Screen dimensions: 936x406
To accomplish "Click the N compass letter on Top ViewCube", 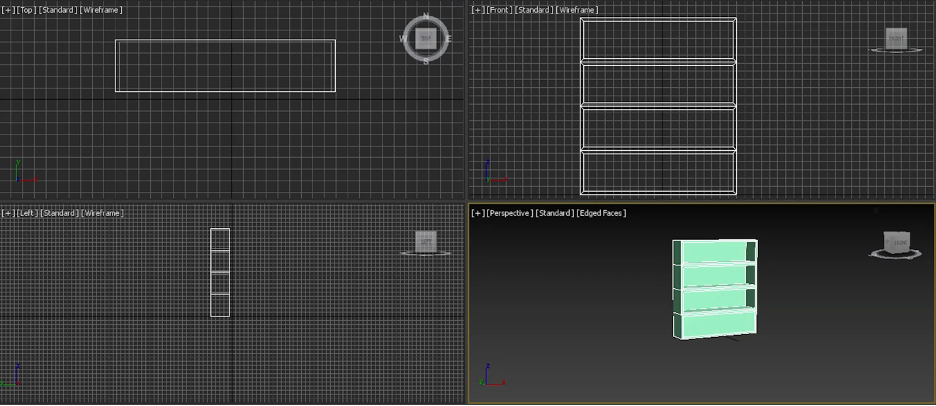I will point(427,17).
